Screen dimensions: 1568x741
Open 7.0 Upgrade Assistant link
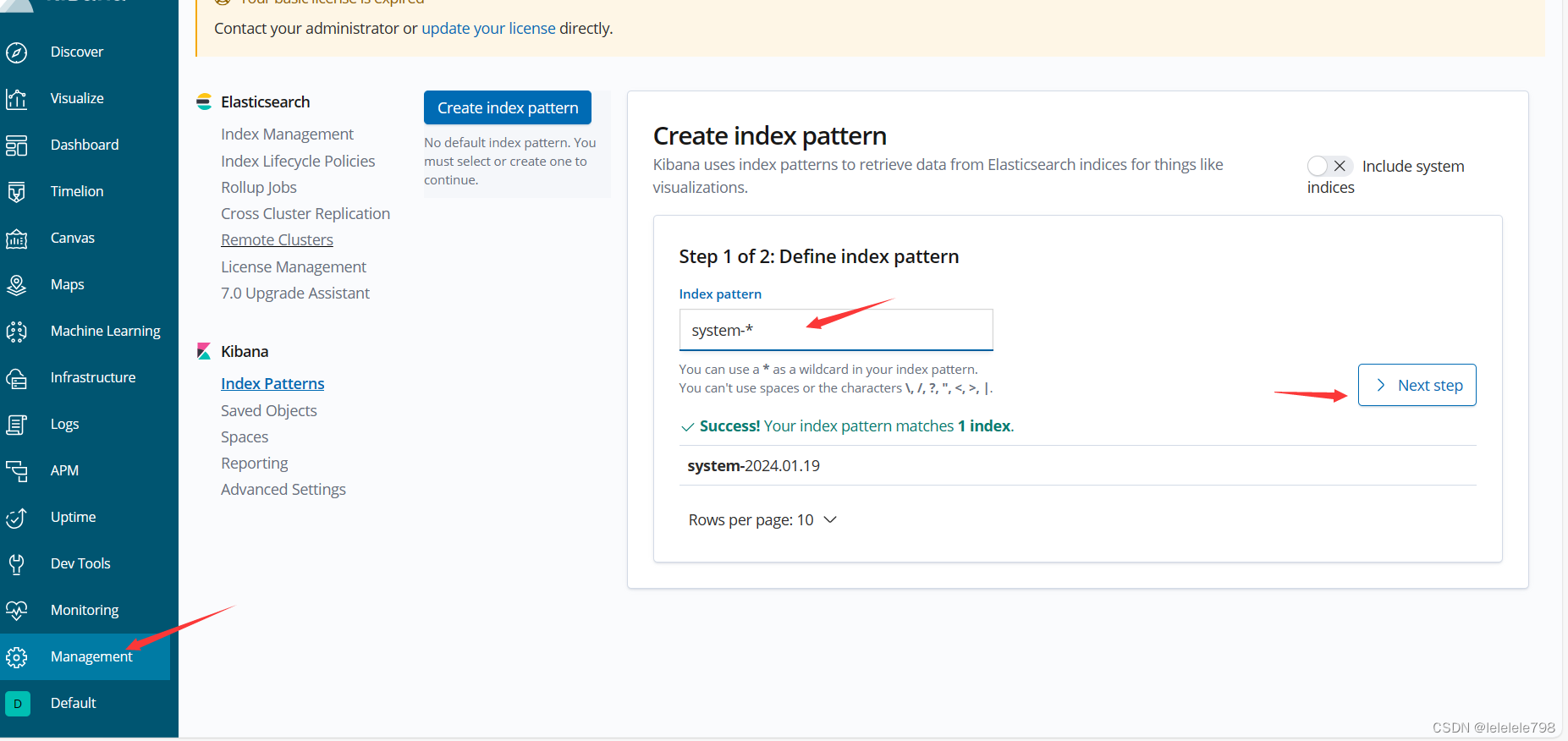click(295, 293)
